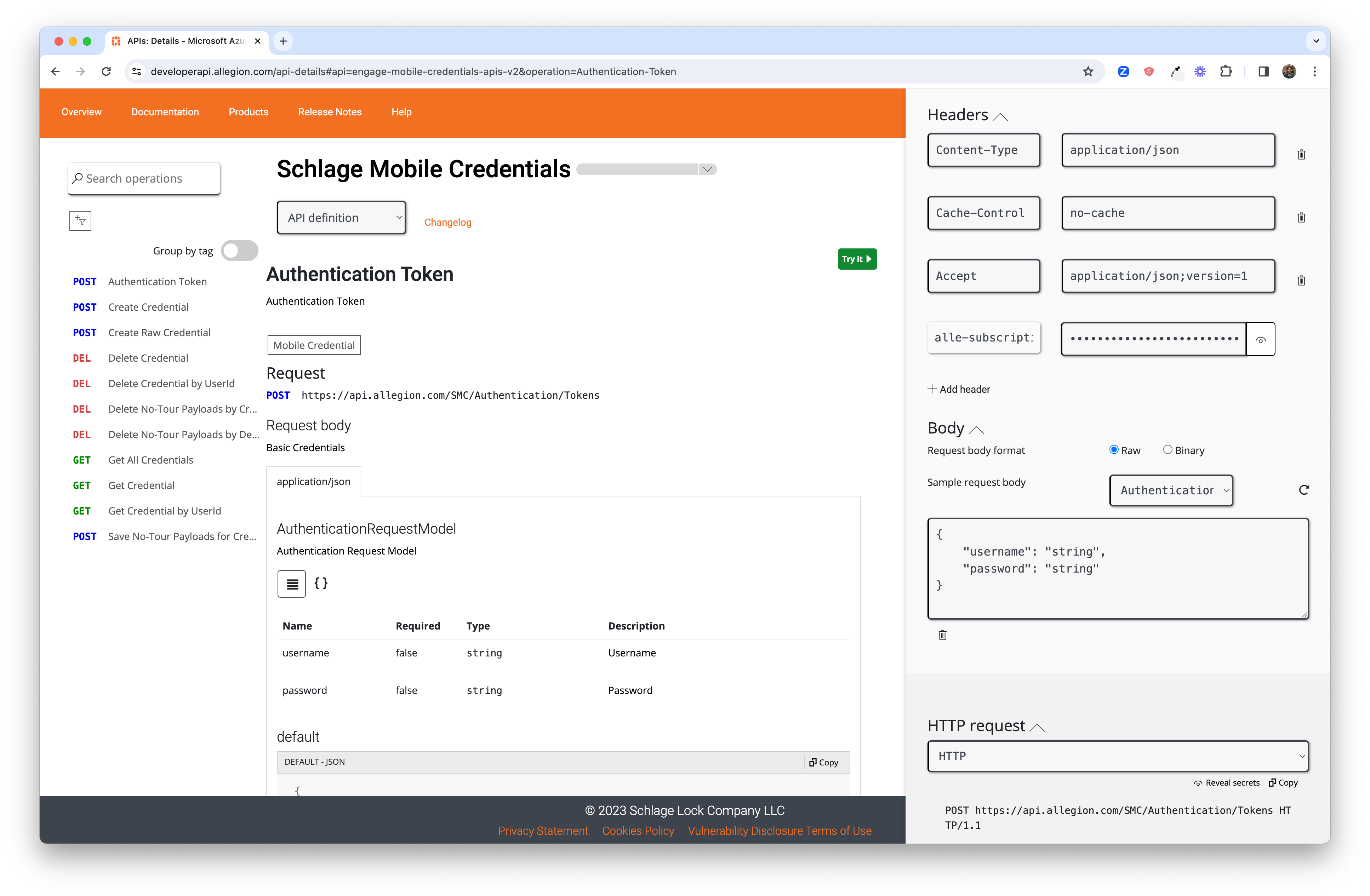Toggle the Group by tag switch

coord(239,251)
